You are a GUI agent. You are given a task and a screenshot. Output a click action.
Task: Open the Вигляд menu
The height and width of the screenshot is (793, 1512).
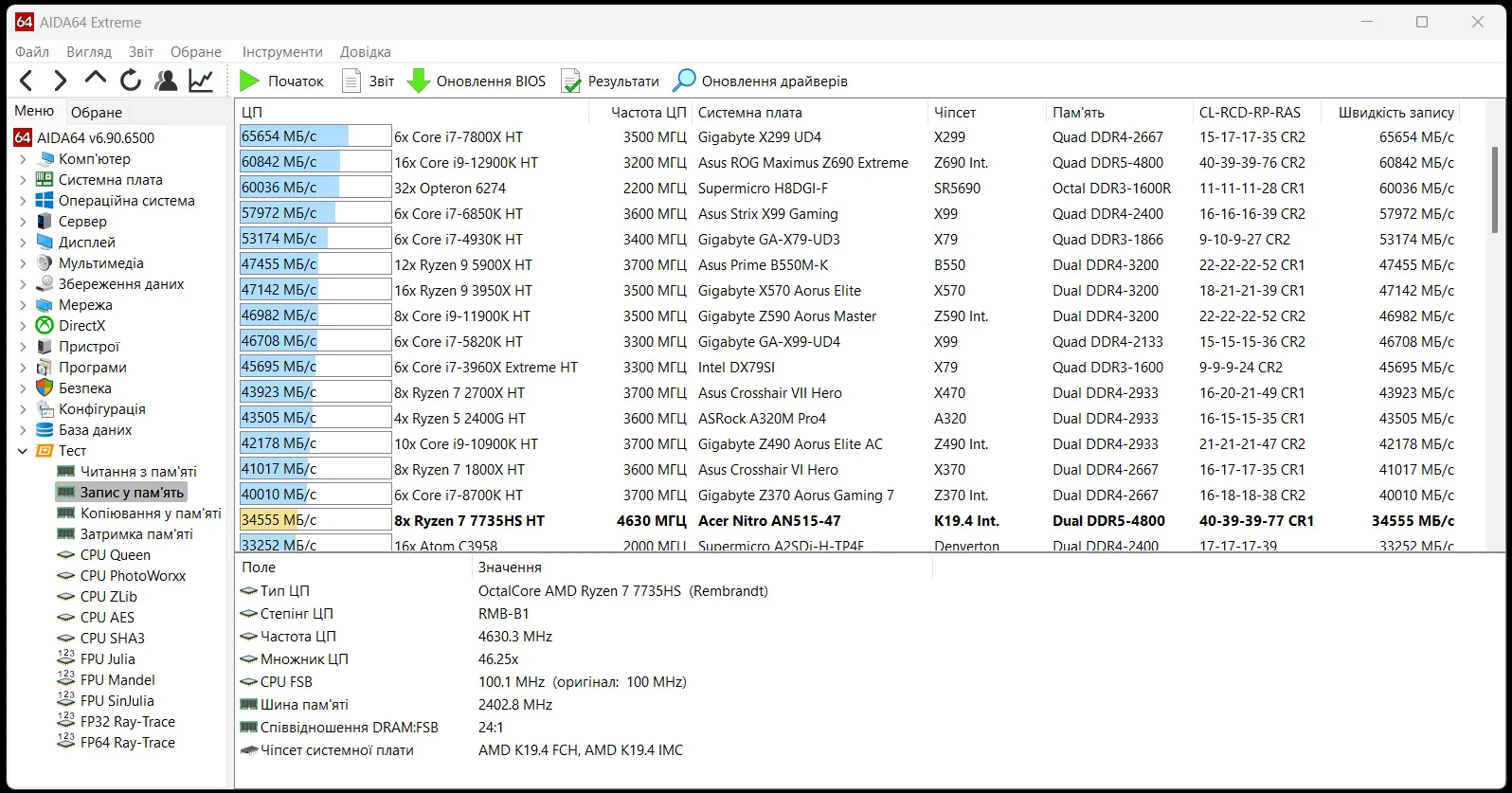tap(89, 52)
